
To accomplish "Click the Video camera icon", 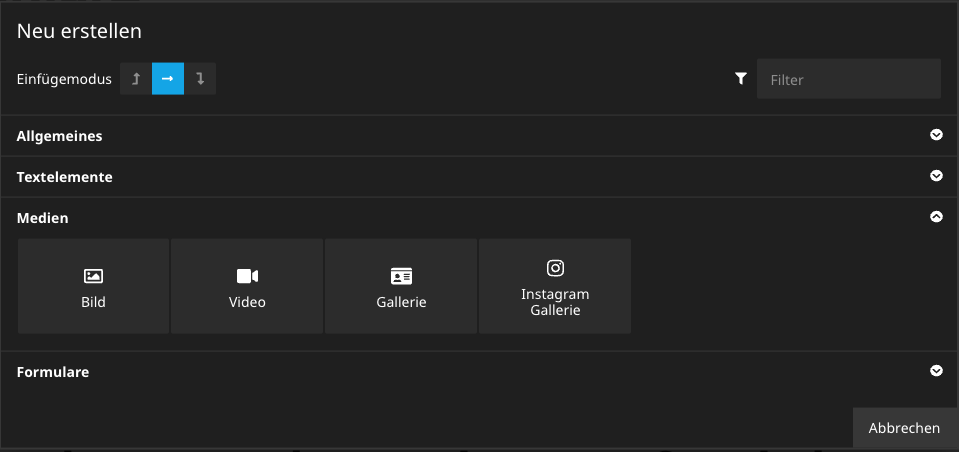I will pyautogui.click(x=247, y=276).
